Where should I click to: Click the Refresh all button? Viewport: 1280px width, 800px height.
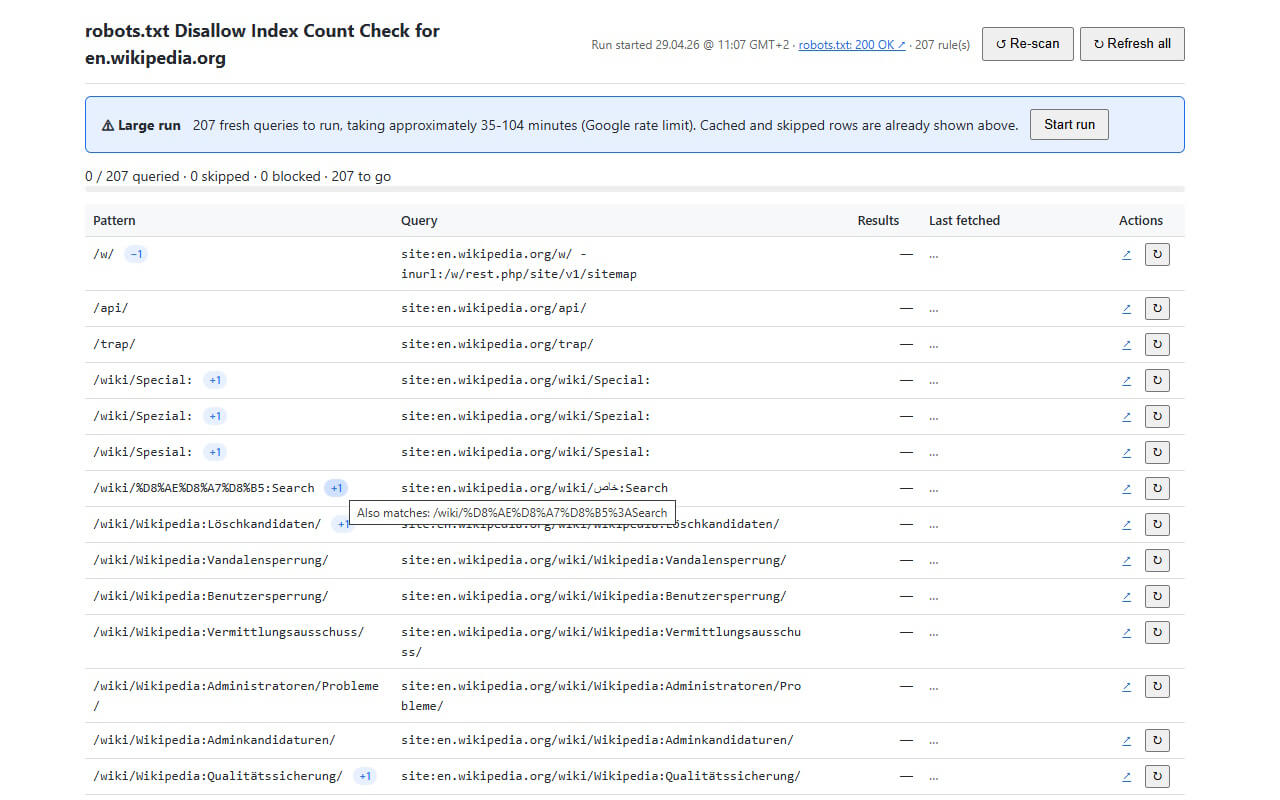click(1132, 44)
